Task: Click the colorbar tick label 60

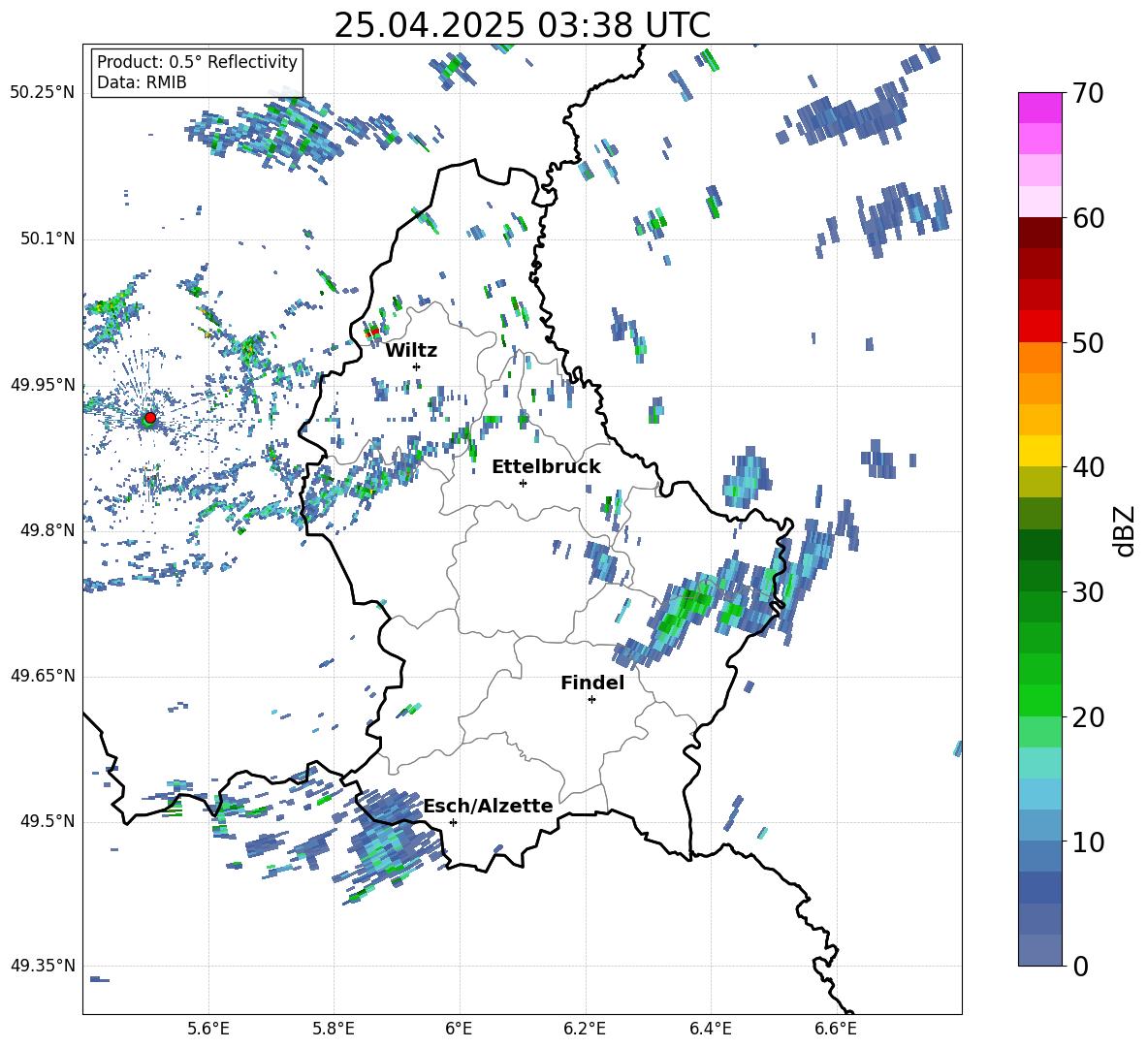Action: (x=1087, y=218)
